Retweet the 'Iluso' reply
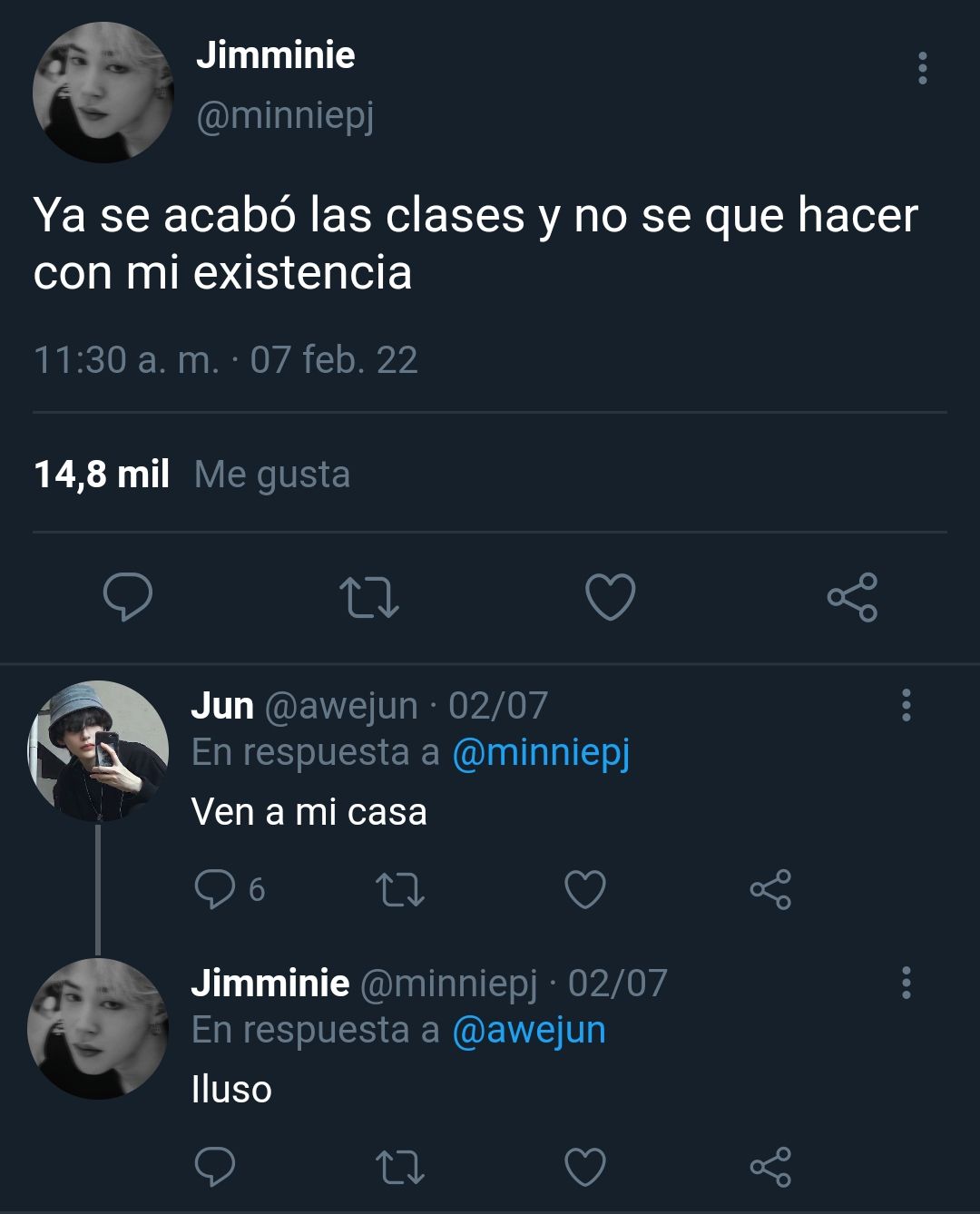The width and height of the screenshot is (980, 1214). tap(400, 1167)
